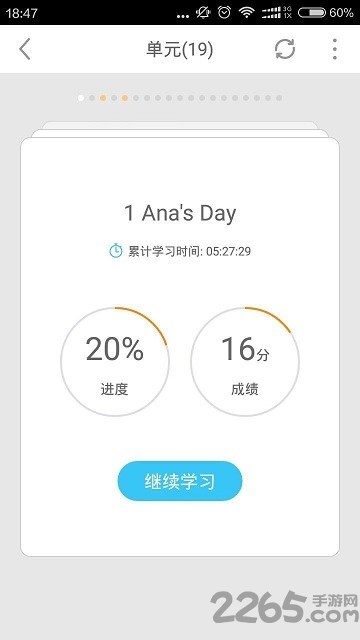Open the three-dot overflow menu
The image size is (360, 640).
pos(335,49)
